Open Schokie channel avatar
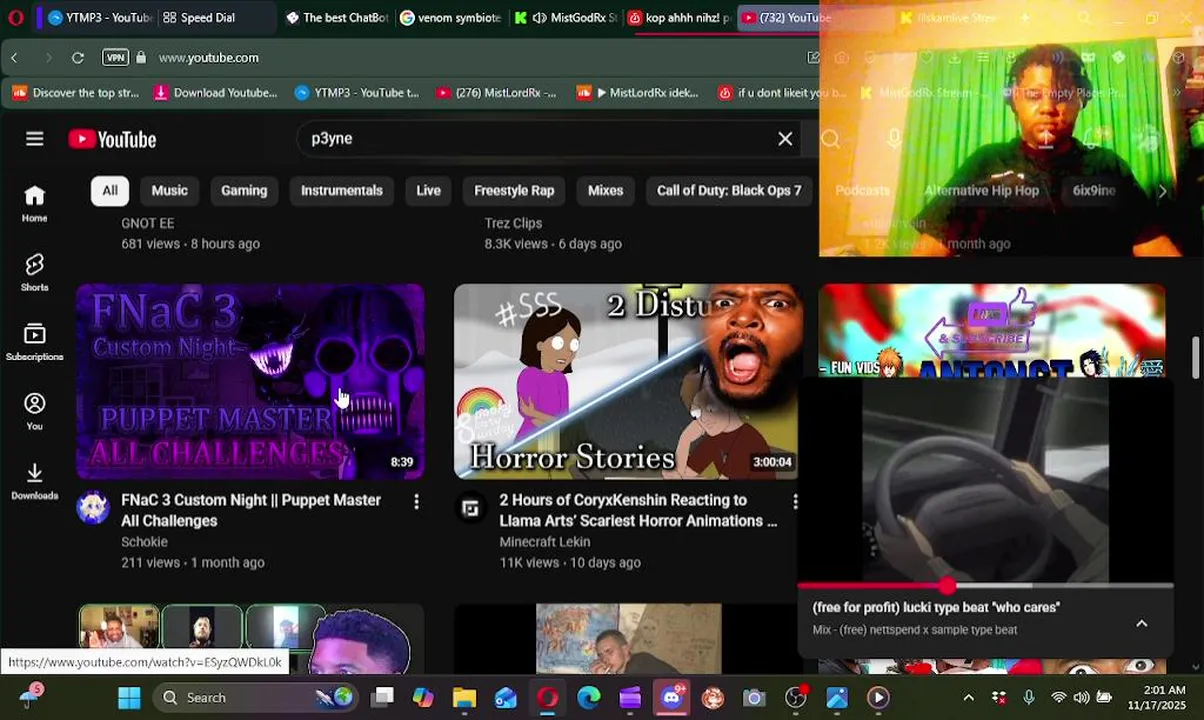The height and width of the screenshot is (720, 1204). (x=93, y=507)
